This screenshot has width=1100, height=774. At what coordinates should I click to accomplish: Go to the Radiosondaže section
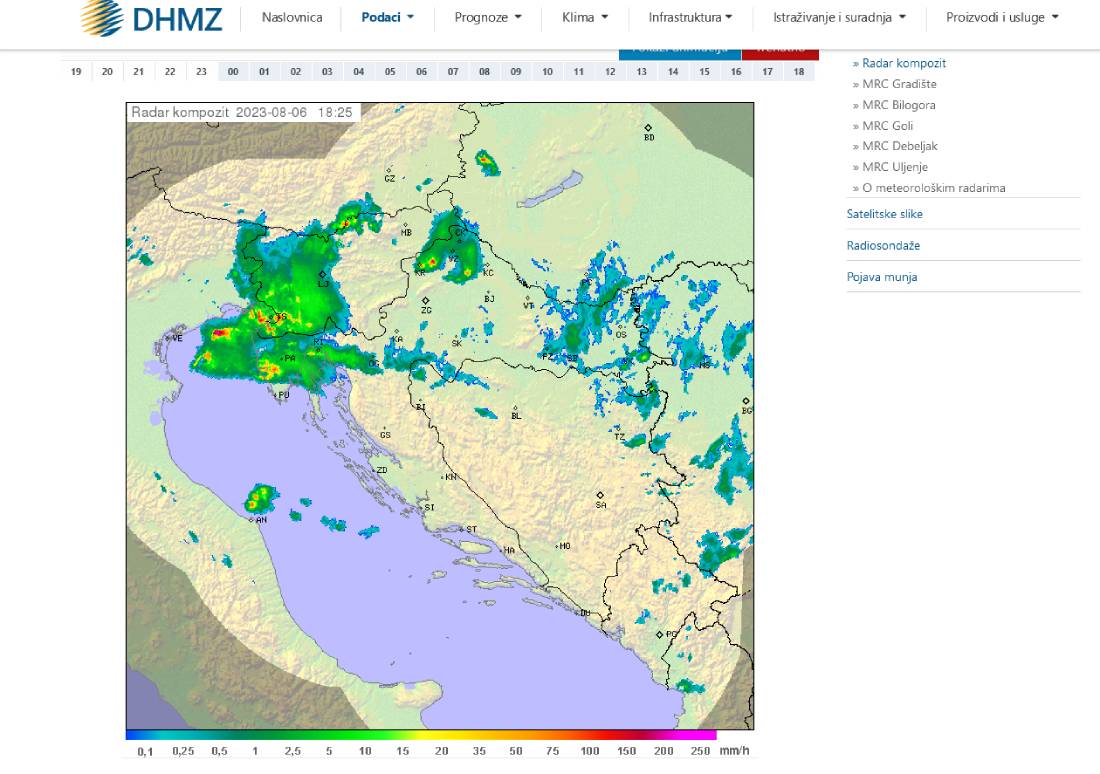pyautogui.click(x=883, y=246)
